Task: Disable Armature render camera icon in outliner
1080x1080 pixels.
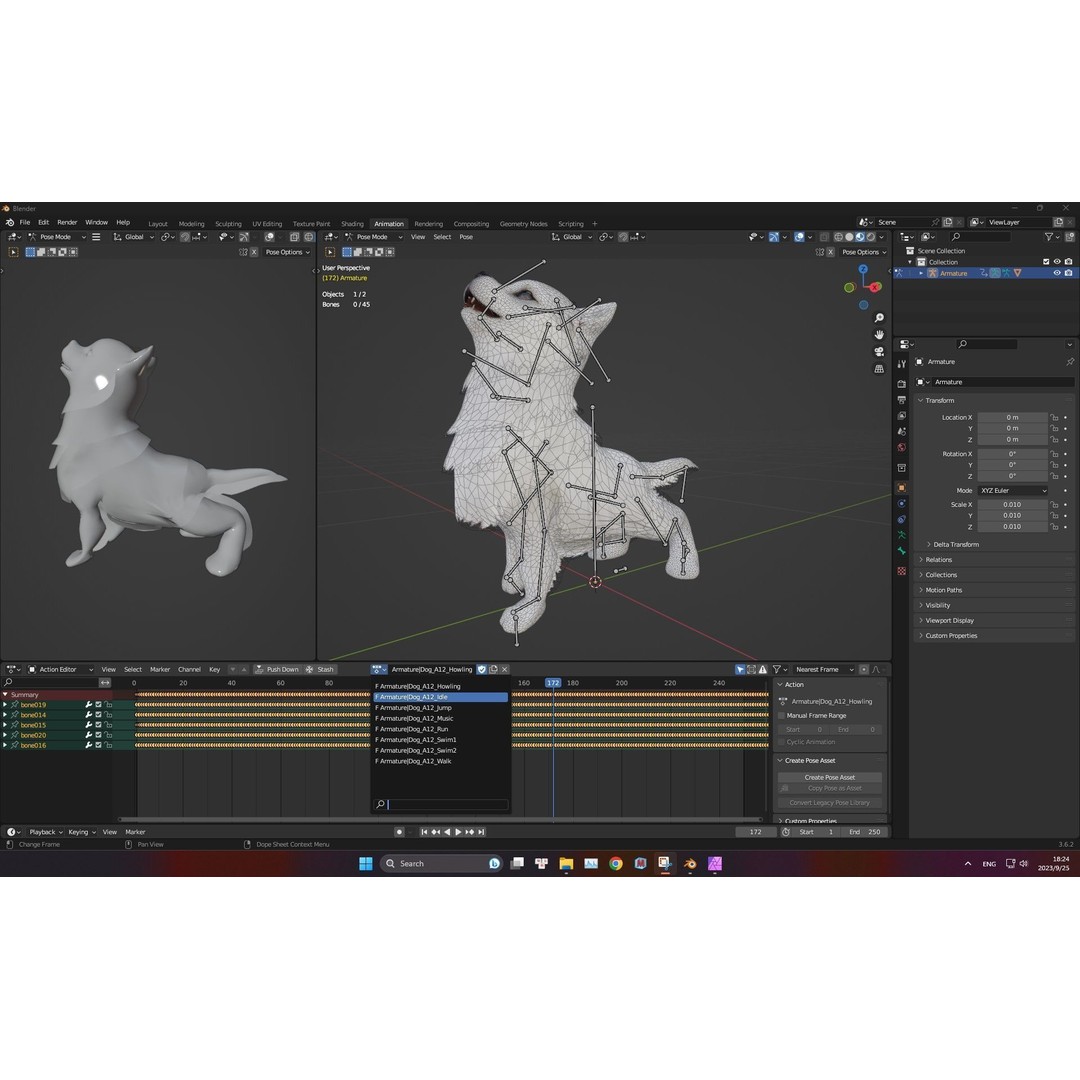Action: click(x=1068, y=273)
